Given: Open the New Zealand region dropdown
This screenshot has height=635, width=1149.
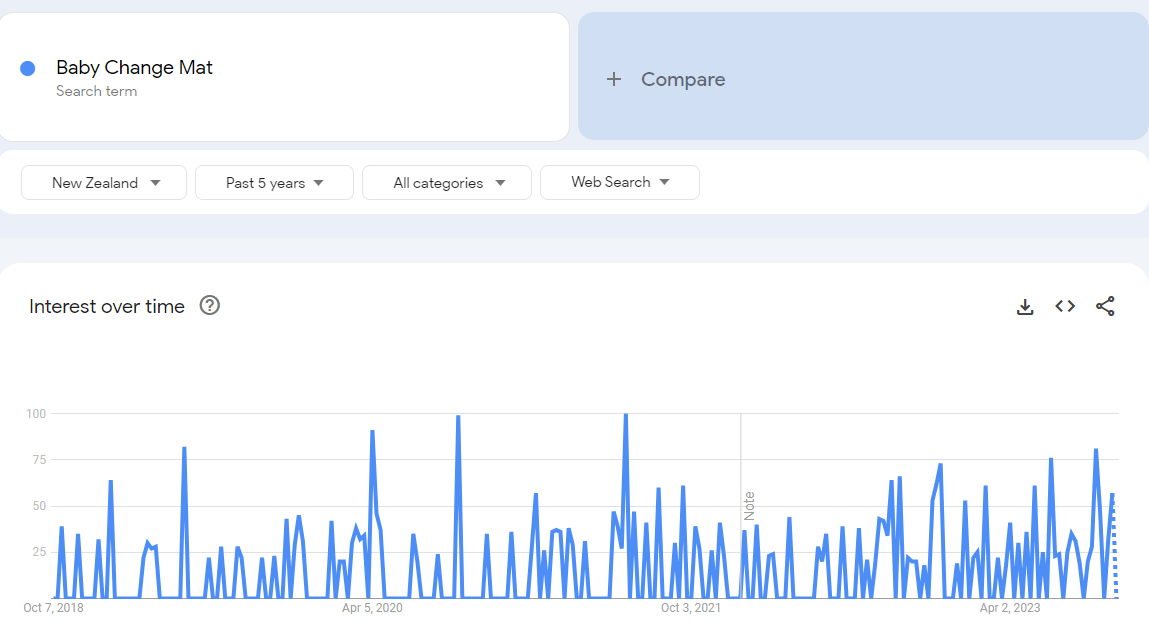Looking at the screenshot, I should click(104, 182).
